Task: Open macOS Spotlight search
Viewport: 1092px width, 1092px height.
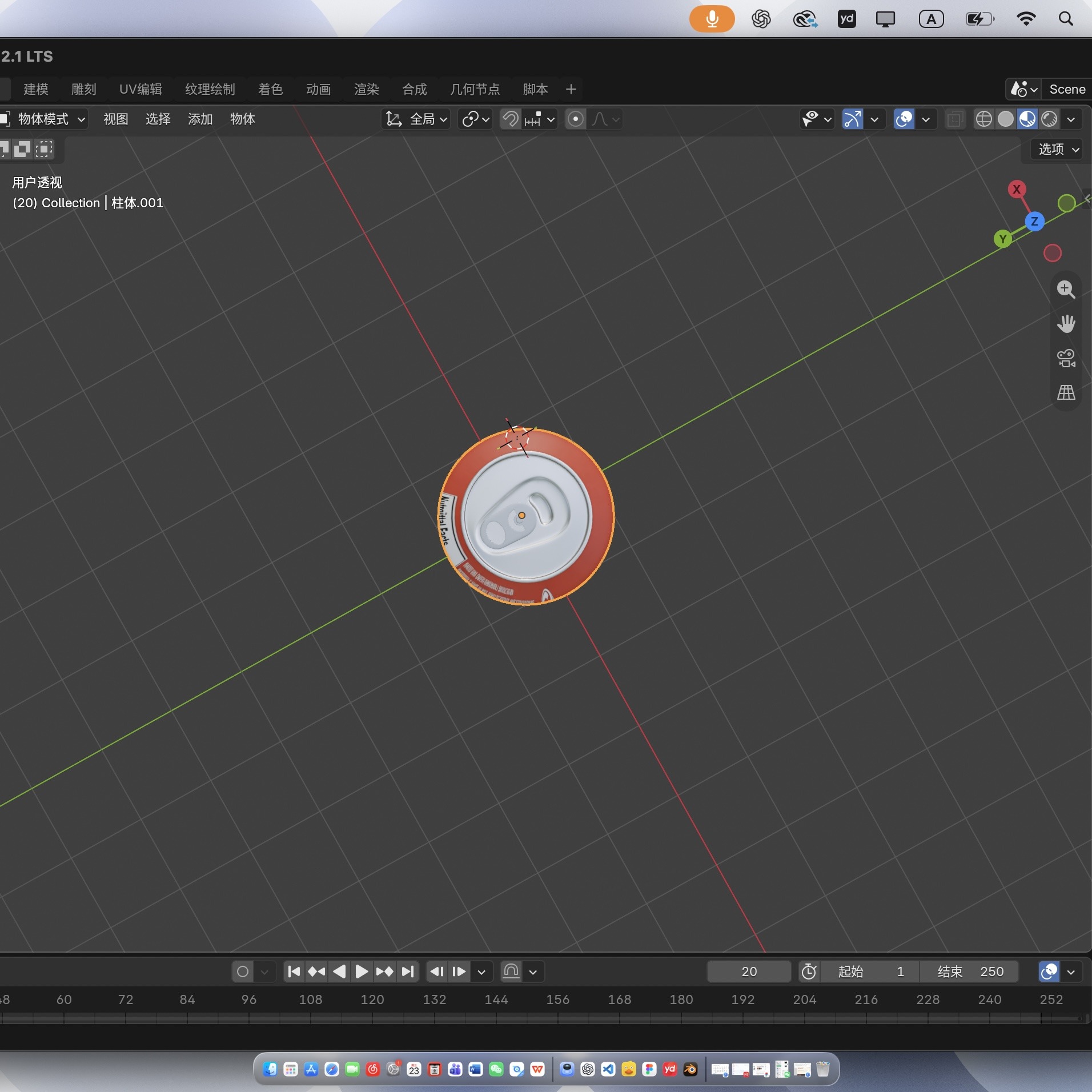Action: [x=1066, y=19]
